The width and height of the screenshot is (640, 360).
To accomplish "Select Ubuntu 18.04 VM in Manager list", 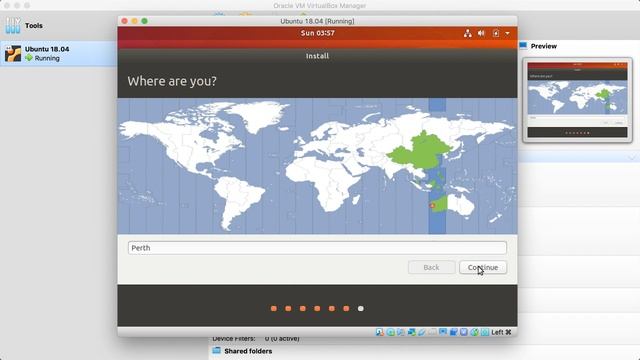I will pyautogui.click(x=59, y=53).
